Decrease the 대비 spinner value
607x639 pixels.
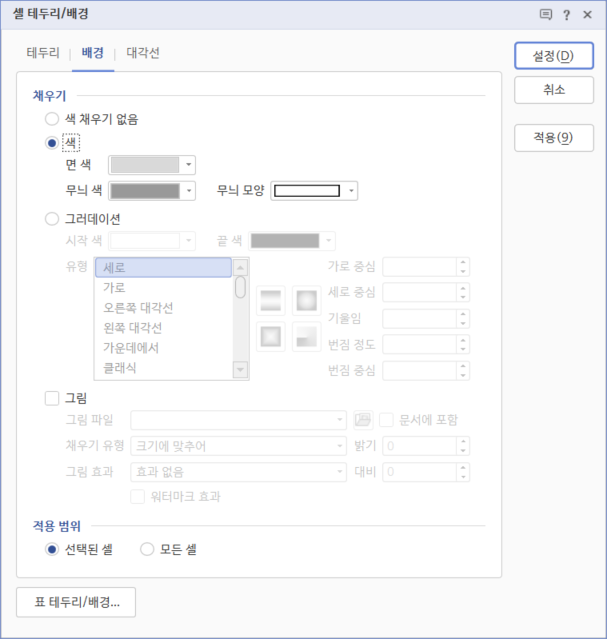pyautogui.click(x=463, y=476)
